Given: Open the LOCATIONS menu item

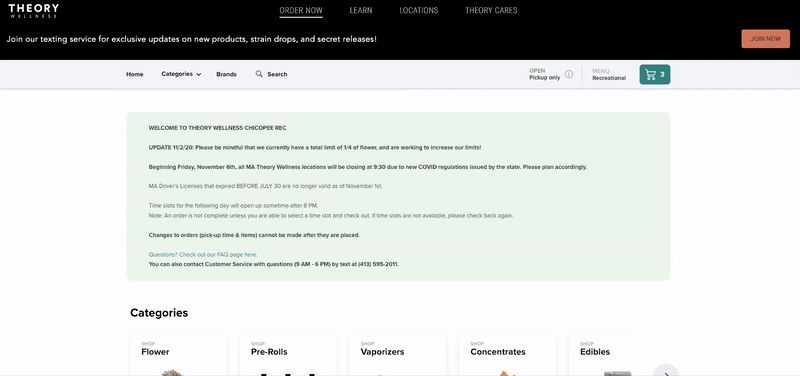Looking at the screenshot, I should (418, 10).
